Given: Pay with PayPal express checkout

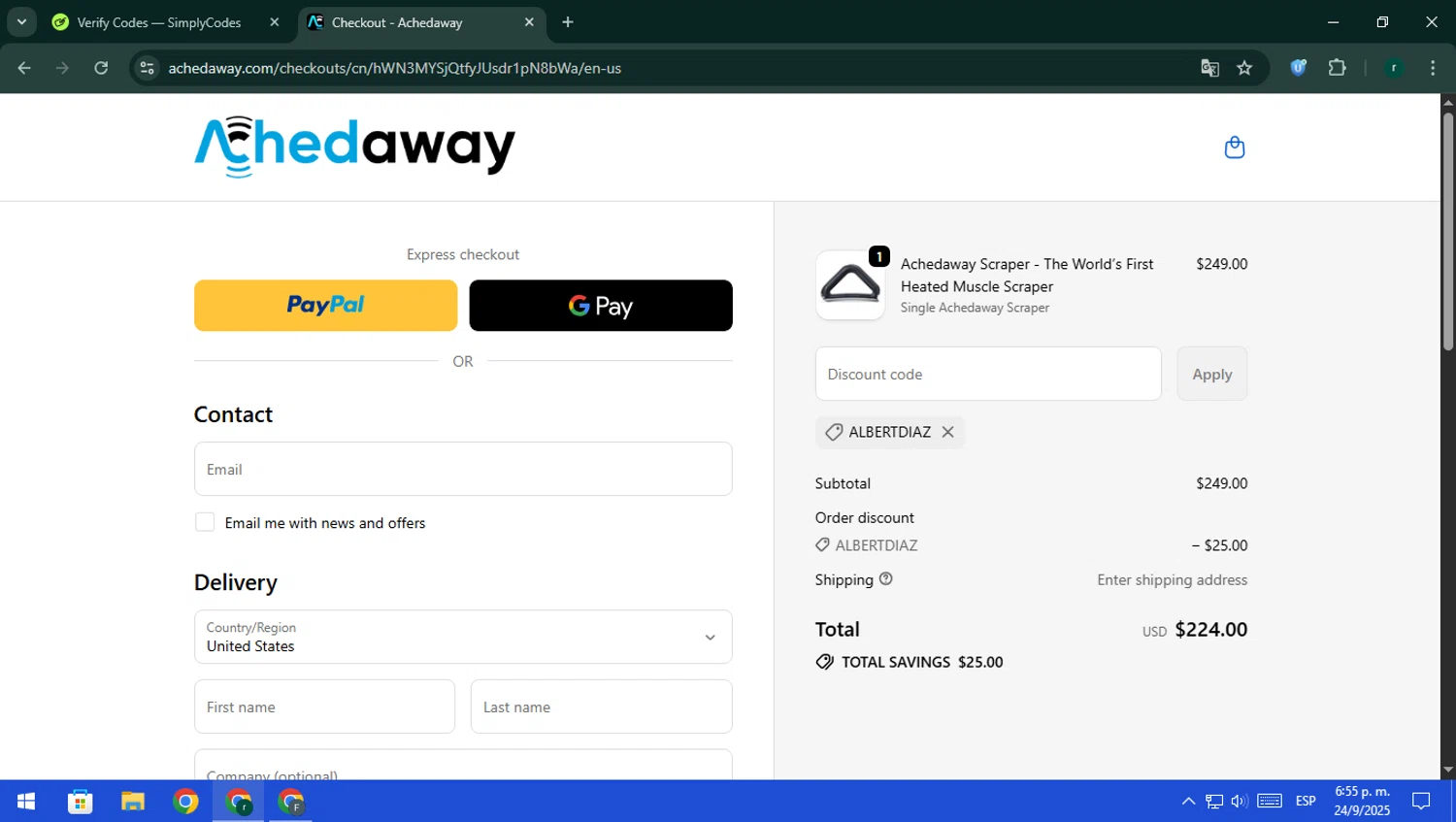Looking at the screenshot, I should click(325, 306).
